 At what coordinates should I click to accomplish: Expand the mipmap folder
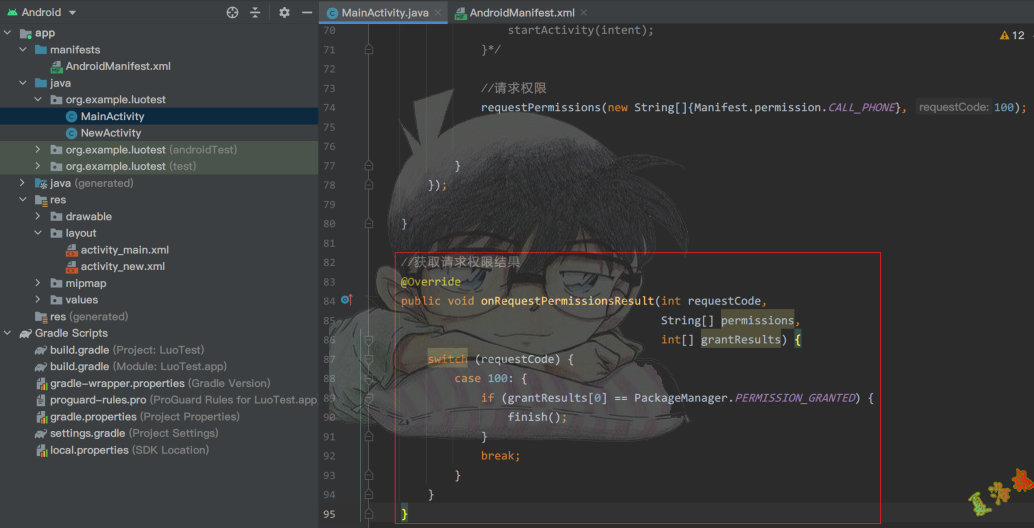[38, 283]
